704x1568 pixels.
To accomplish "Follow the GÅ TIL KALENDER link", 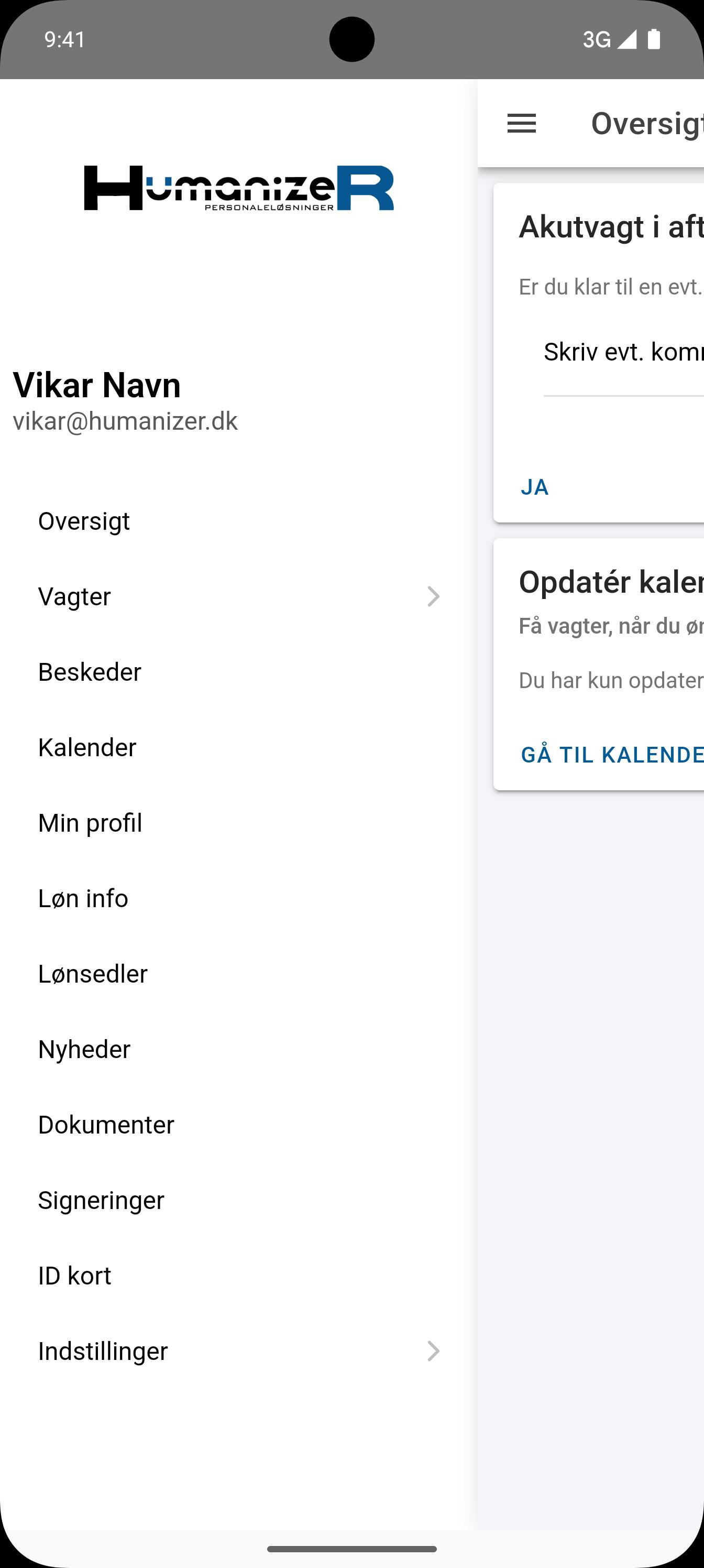I will coord(612,755).
